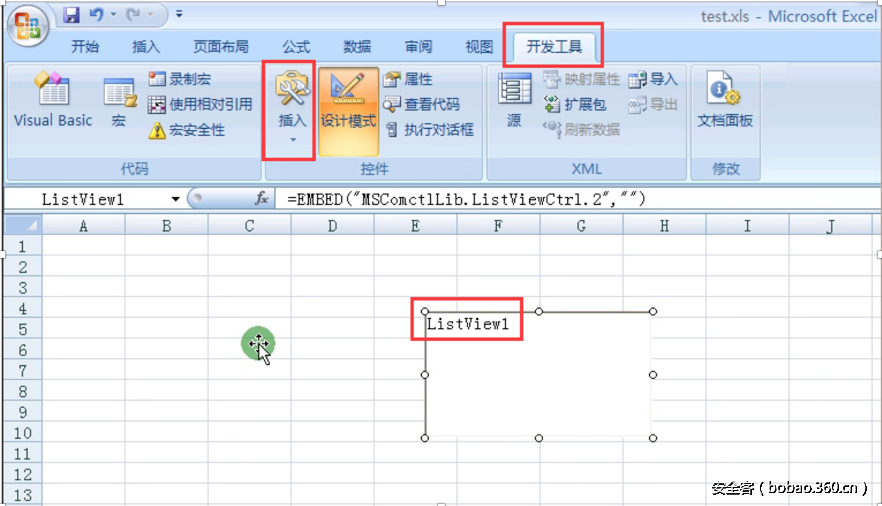Click View Code (查看代码)

421,104
